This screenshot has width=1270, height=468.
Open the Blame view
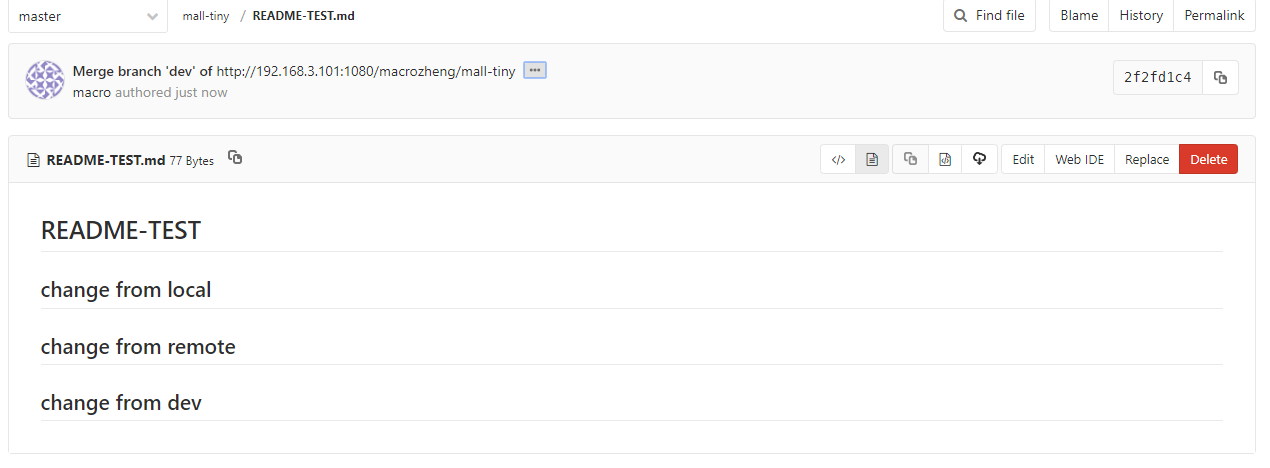tap(1079, 15)
